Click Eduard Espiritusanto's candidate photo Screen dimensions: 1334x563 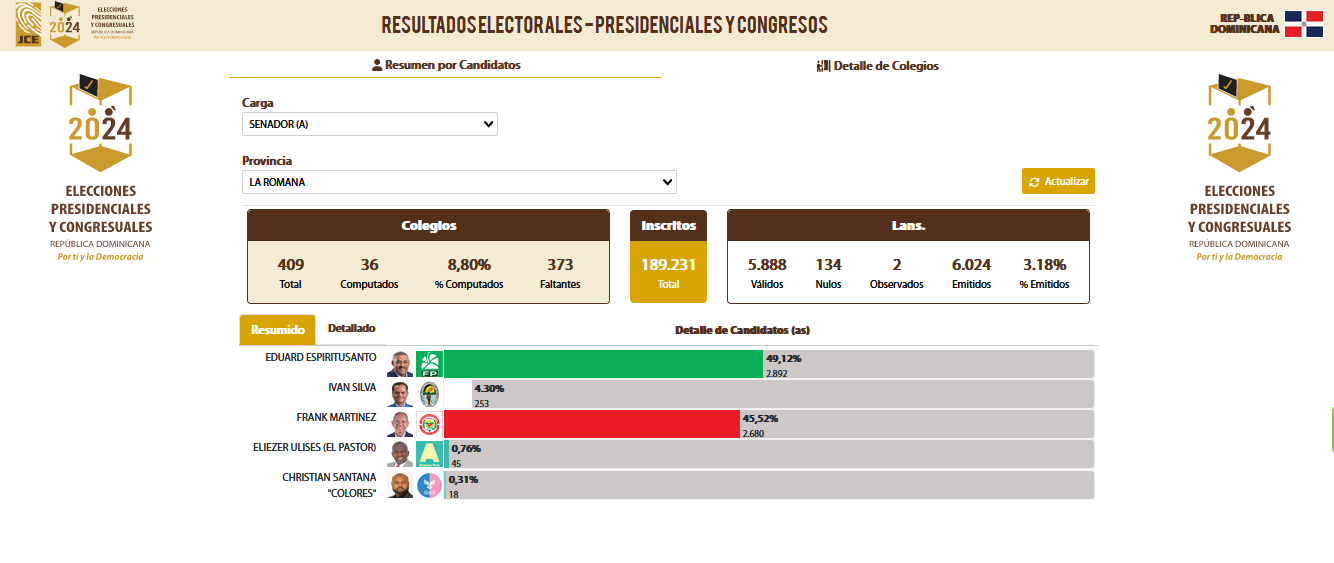tap(400, 364)
